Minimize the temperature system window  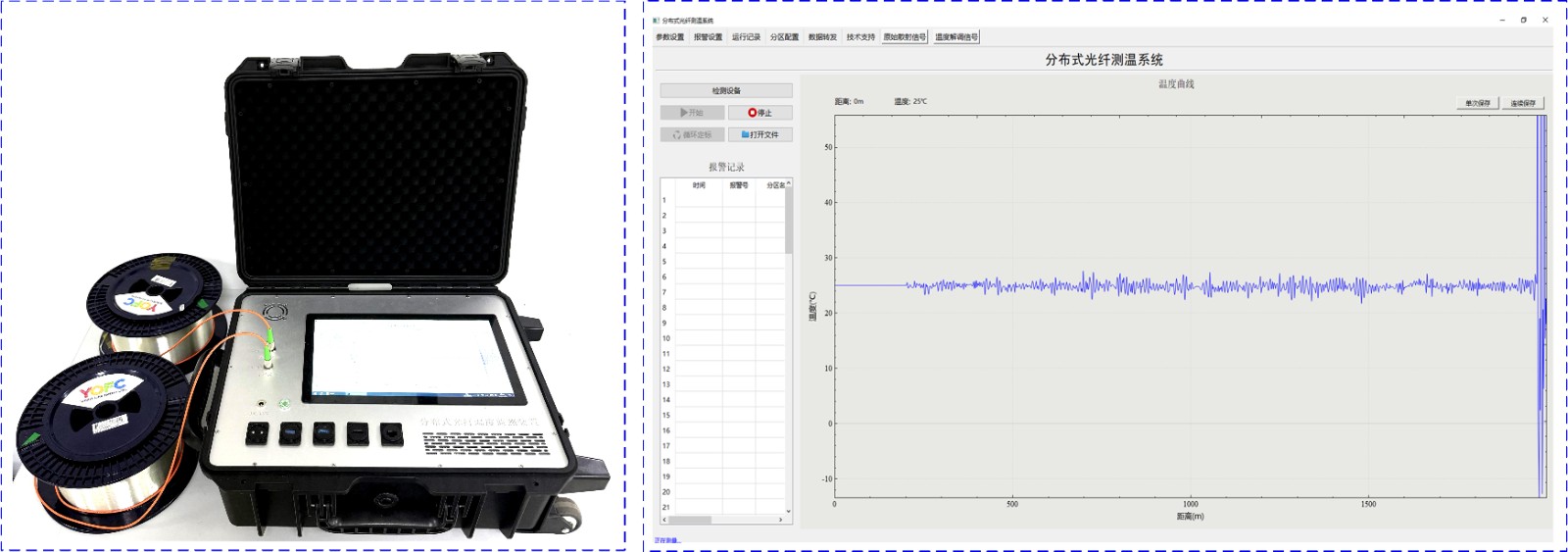click(x=1501, y=20)
